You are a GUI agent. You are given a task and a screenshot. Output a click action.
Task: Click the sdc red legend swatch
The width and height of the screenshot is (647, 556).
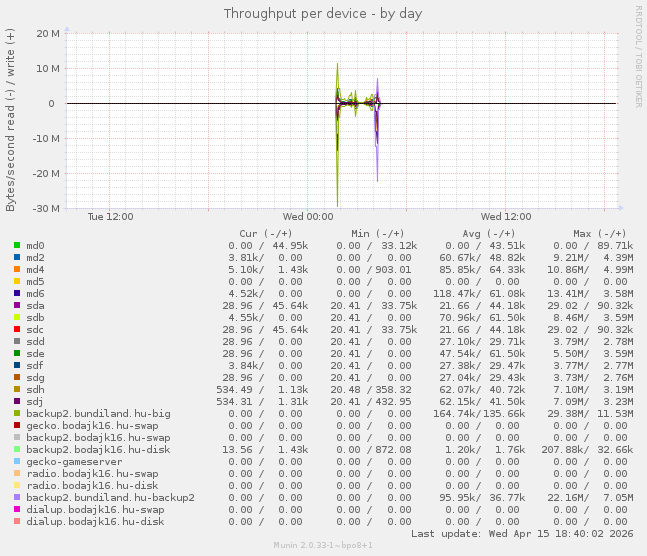[17, 329]
